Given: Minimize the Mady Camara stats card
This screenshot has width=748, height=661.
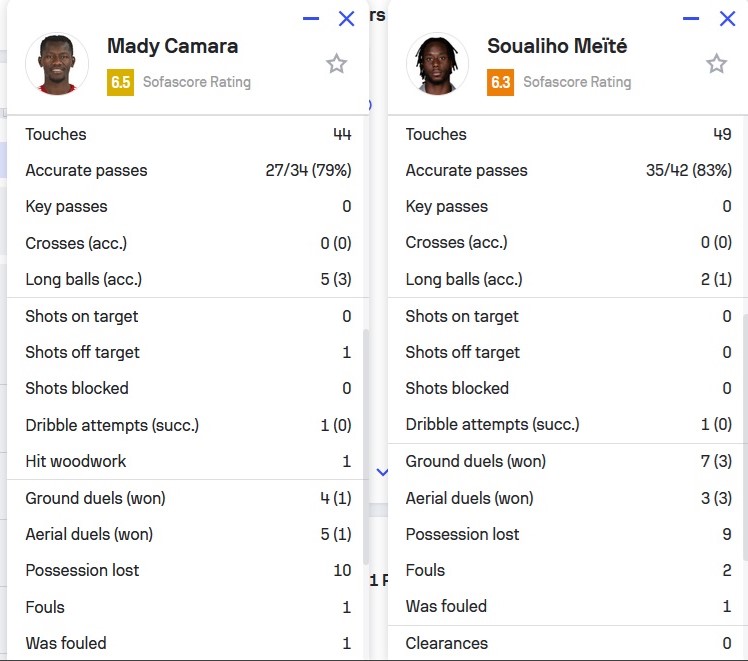Looking at the screenshot, I should (311, 18).
